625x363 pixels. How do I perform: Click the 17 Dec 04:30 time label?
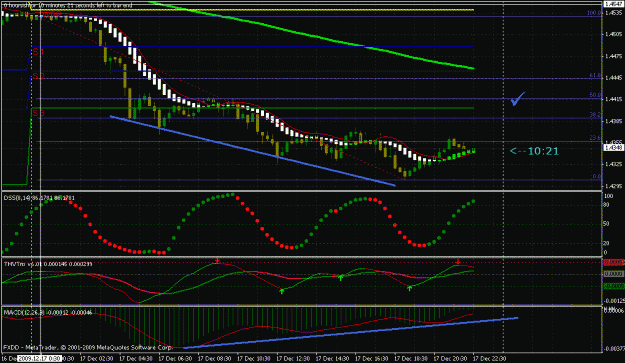point(136,358)
